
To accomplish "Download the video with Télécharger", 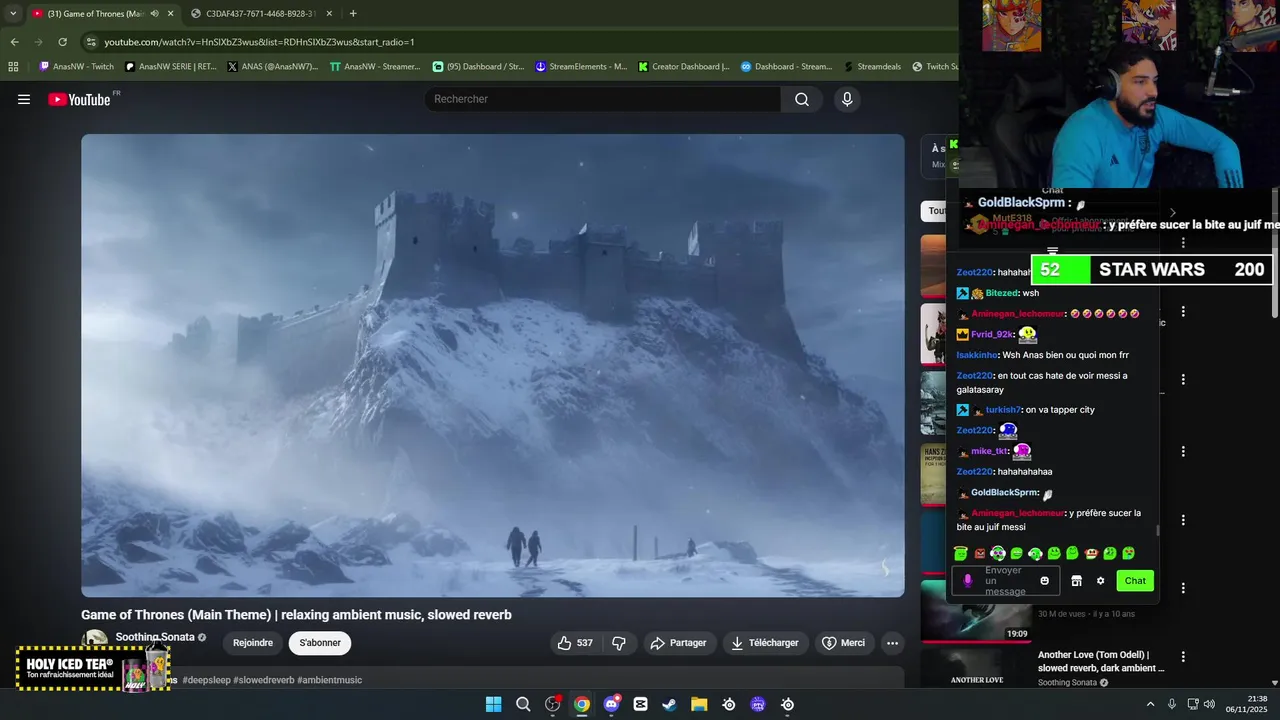I will click(765, 643).
